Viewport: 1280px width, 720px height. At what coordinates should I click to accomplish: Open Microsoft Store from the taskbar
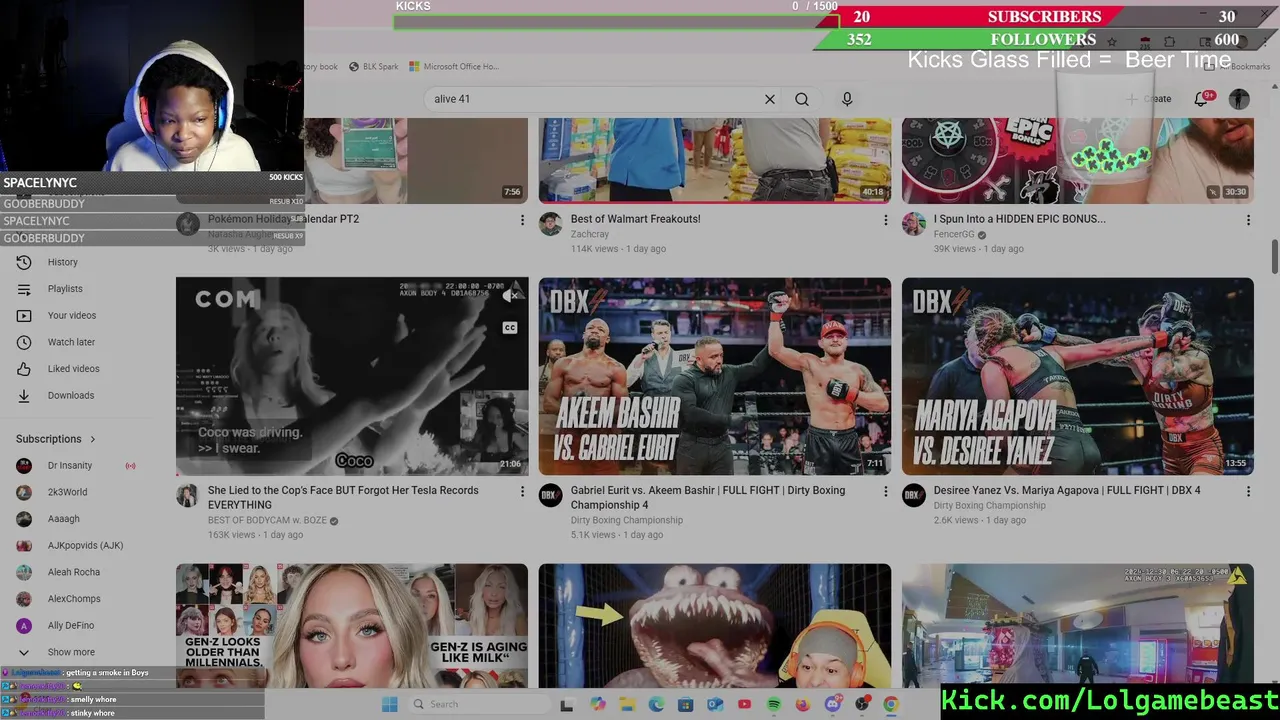685,704
